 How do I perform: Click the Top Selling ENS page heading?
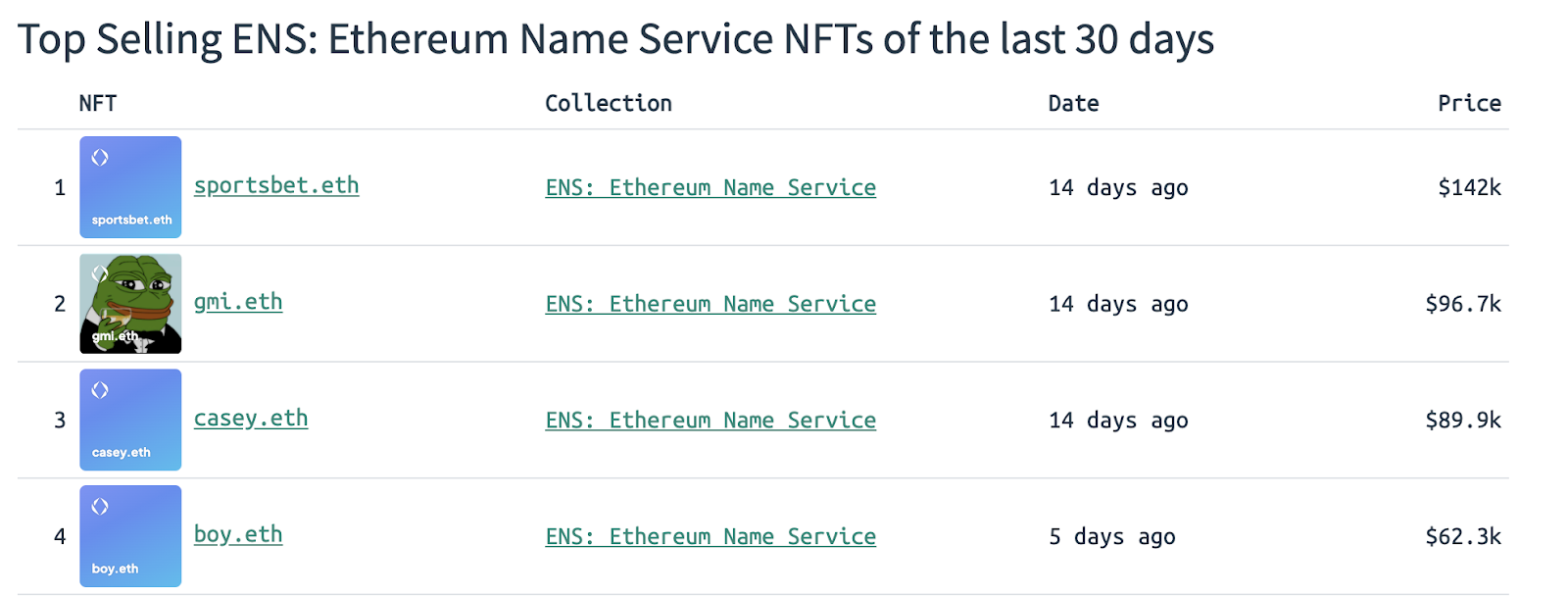pyautogui.click(x=615, y=40)
